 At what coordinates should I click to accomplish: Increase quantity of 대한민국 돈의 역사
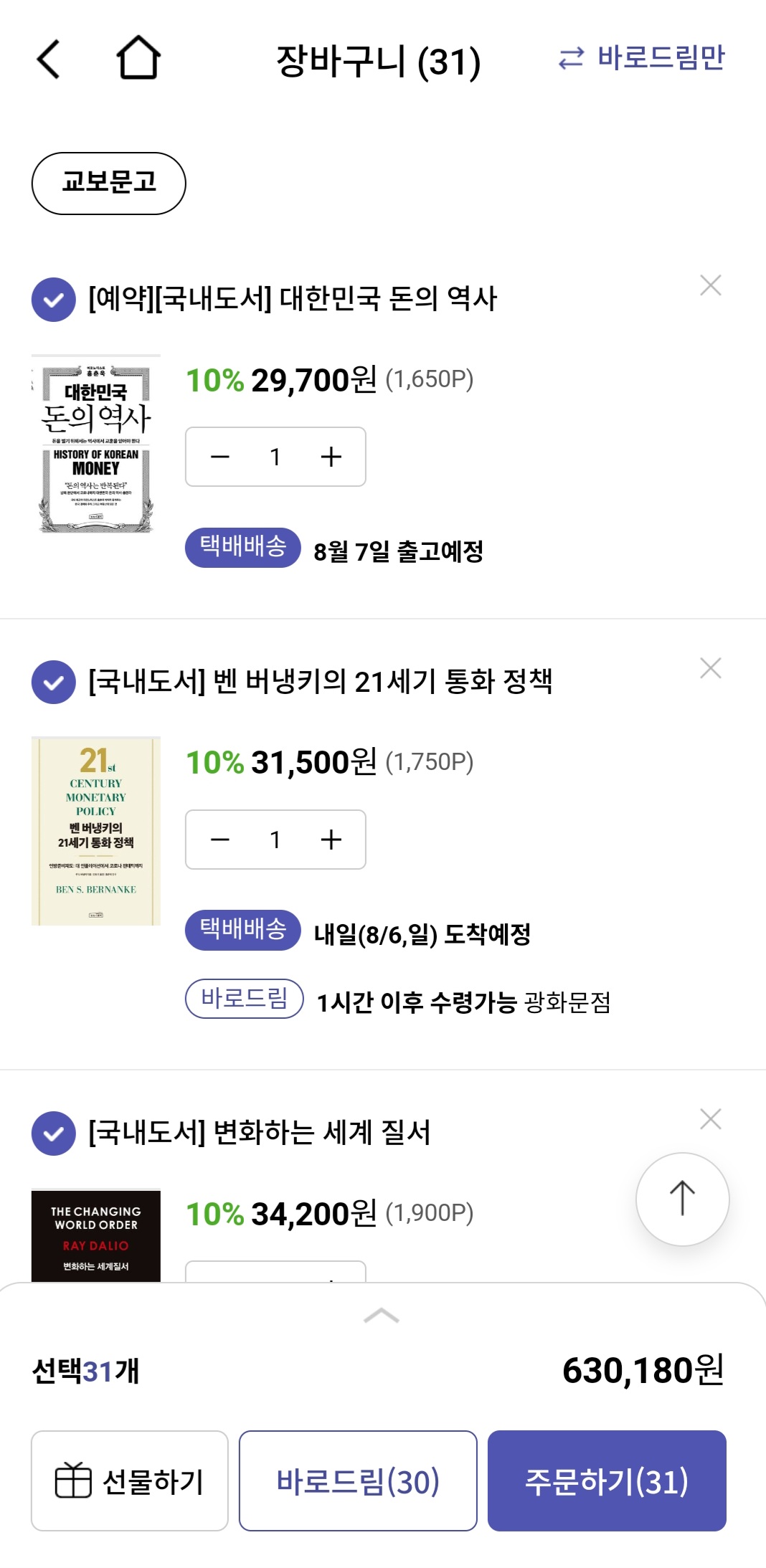click(x=331, y=457)
